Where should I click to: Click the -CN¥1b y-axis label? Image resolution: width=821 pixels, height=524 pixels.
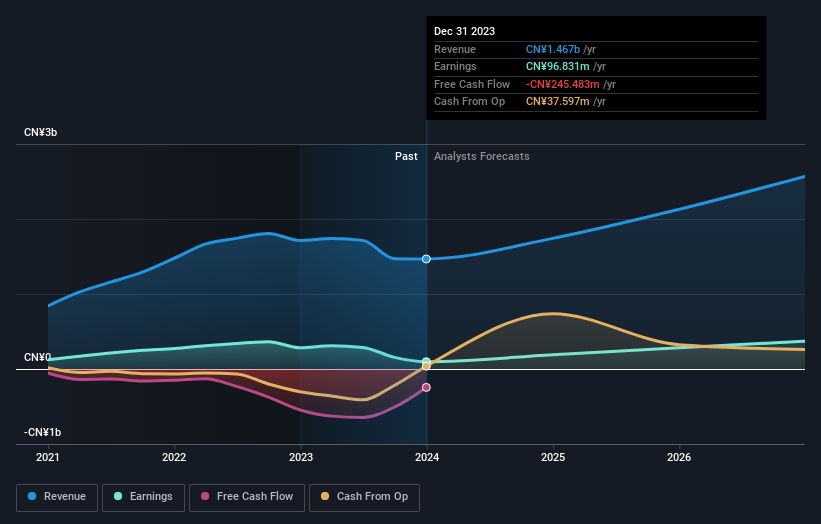click(x=42, y=432)
